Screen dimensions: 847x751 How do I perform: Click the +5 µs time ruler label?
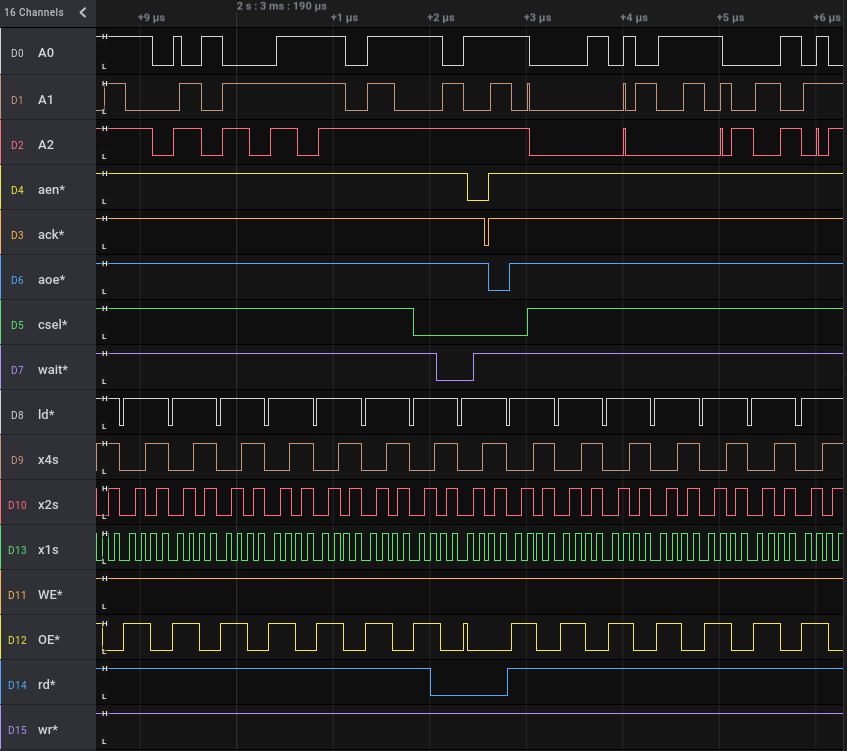coord(730,17)
